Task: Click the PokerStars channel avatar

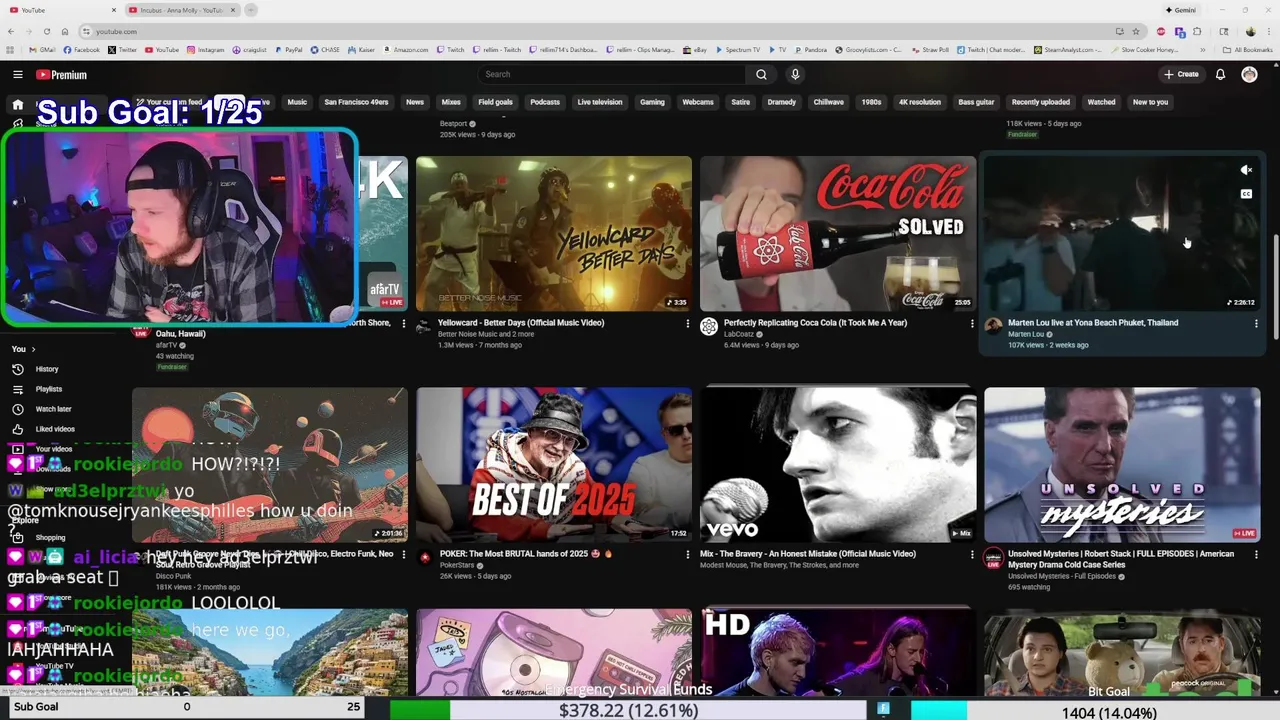Action: click(425, 557)
